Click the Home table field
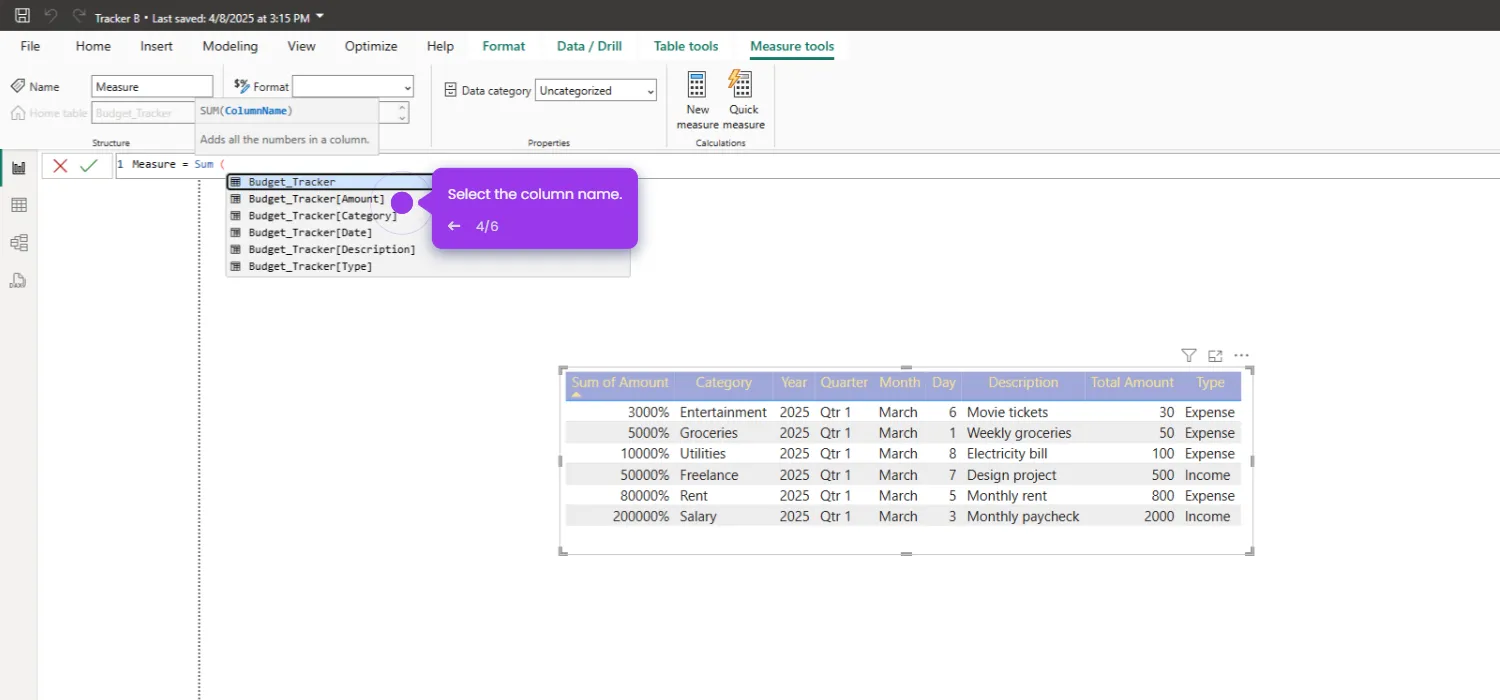 pyautogui.click(x=143, y=113)
